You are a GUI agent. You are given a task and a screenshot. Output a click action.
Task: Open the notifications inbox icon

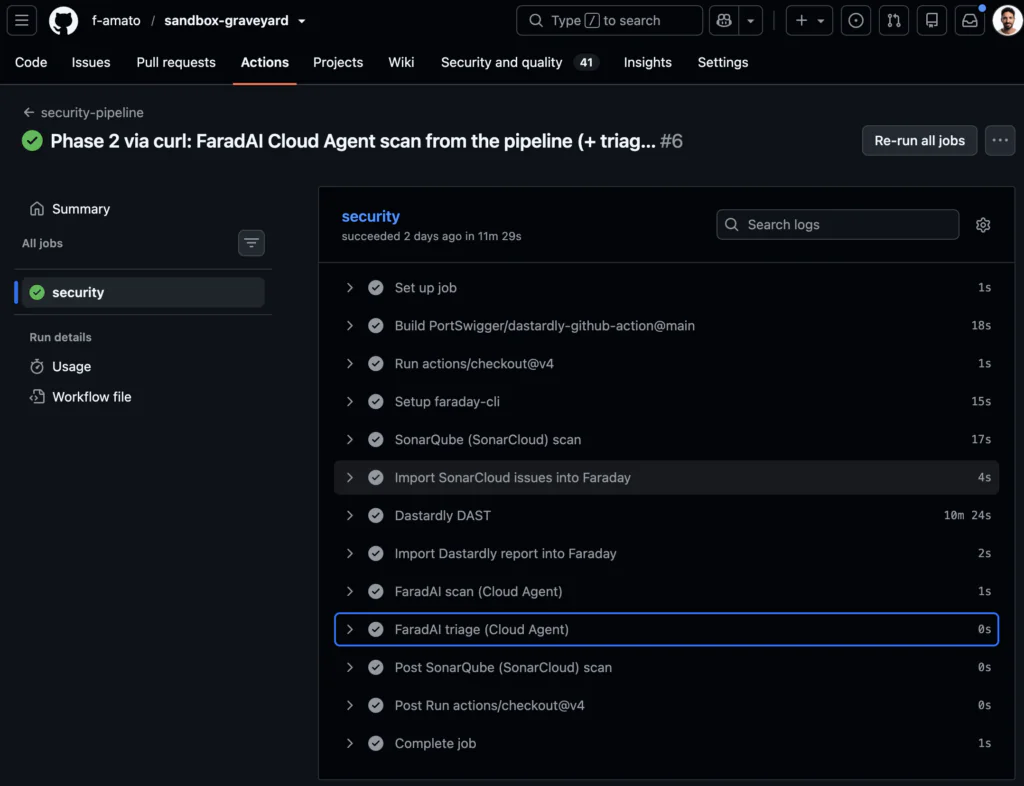(x=970, y=21)
